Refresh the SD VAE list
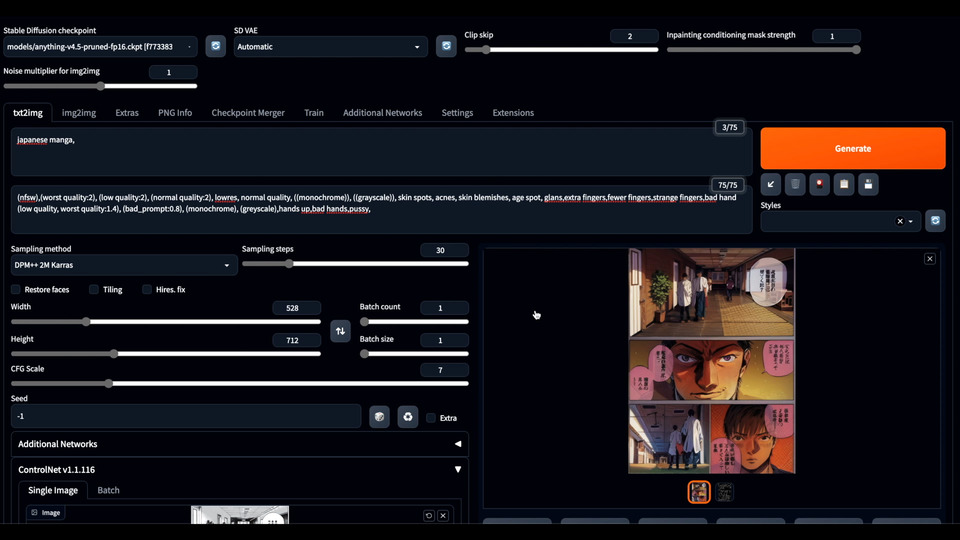 coord(446,47)
